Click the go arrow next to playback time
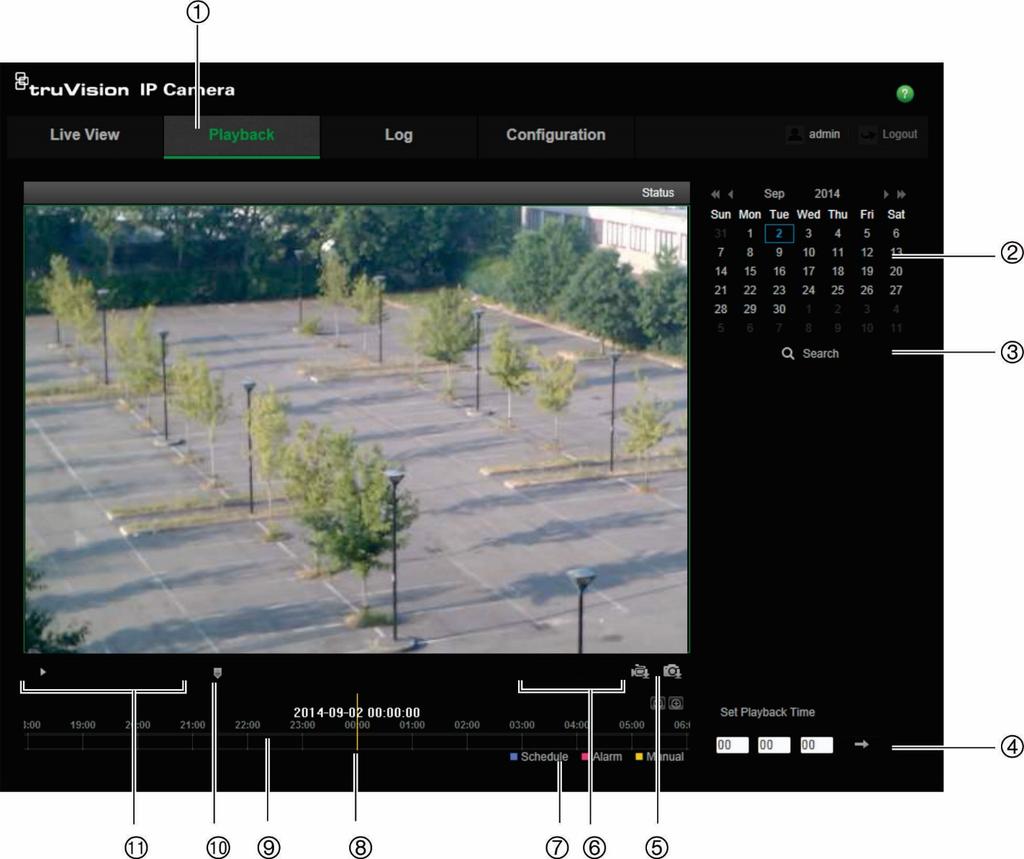This screenshot has height=859, width=1024. [861, 744]
